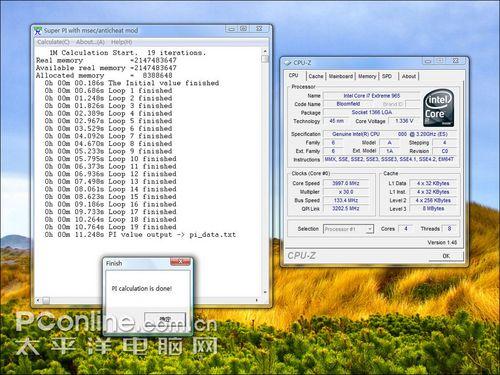500x375 pixels.
Task: Click the Bus Speed value '133.4 MHz'
Action: pyautogui.click(x=346, y=200)
